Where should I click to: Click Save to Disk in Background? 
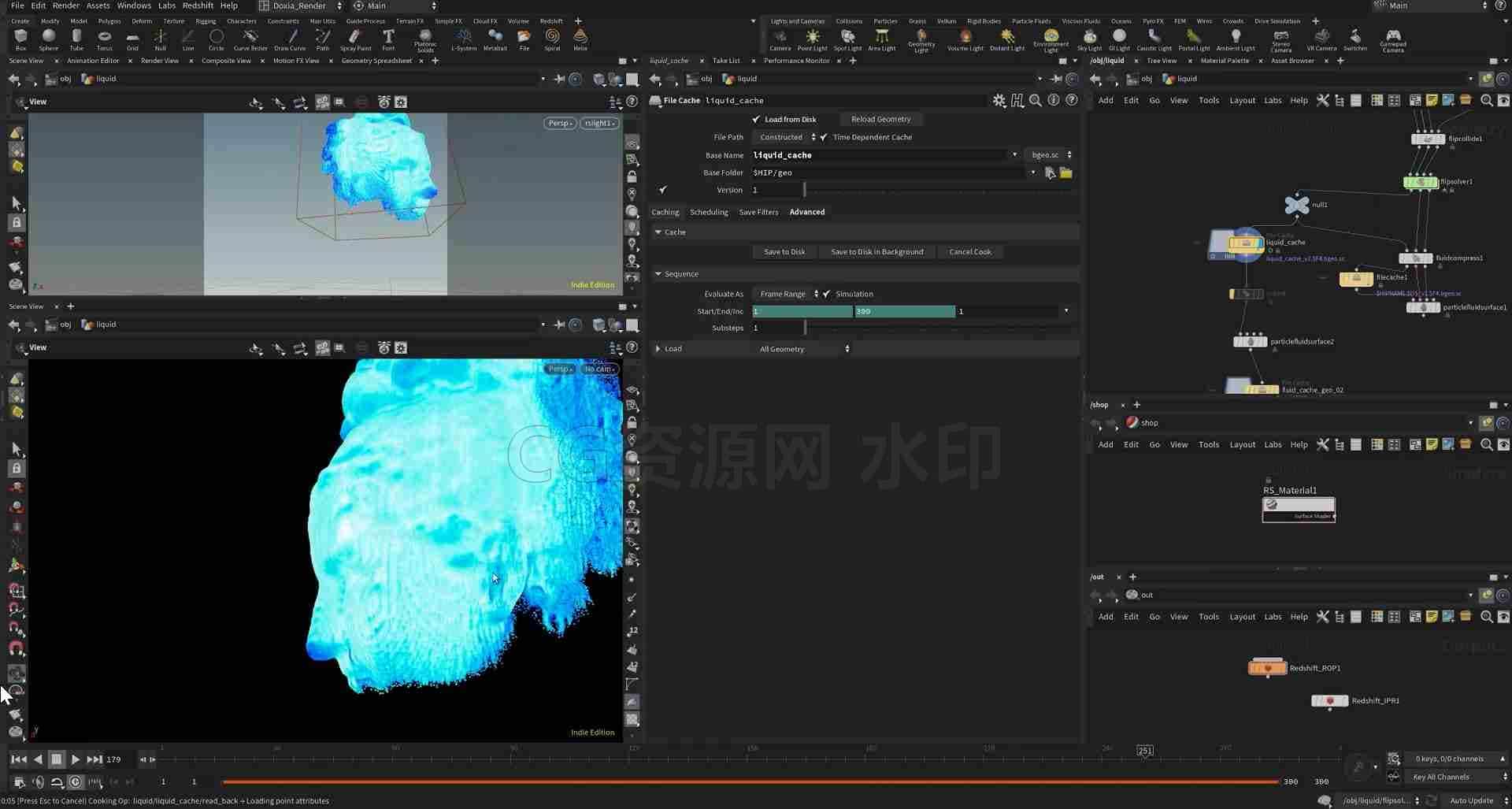pos(876,252)
